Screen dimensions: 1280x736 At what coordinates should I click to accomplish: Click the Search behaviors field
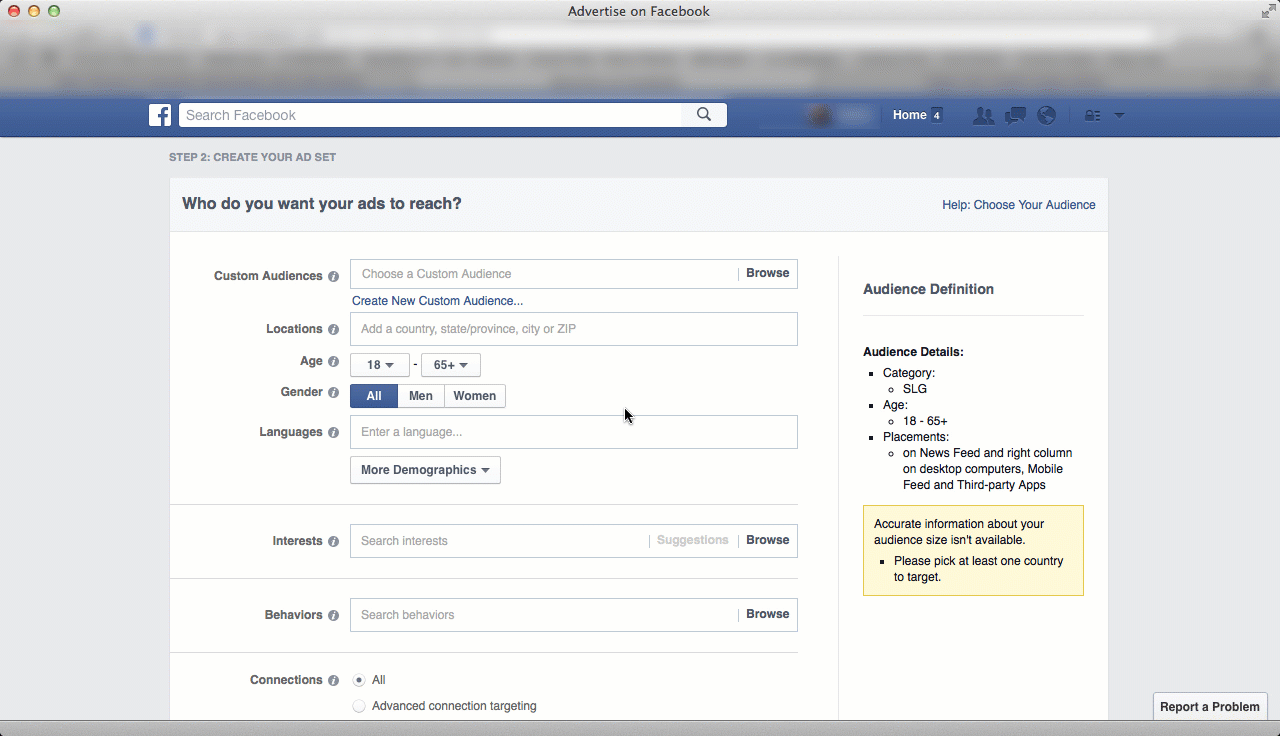543,615
